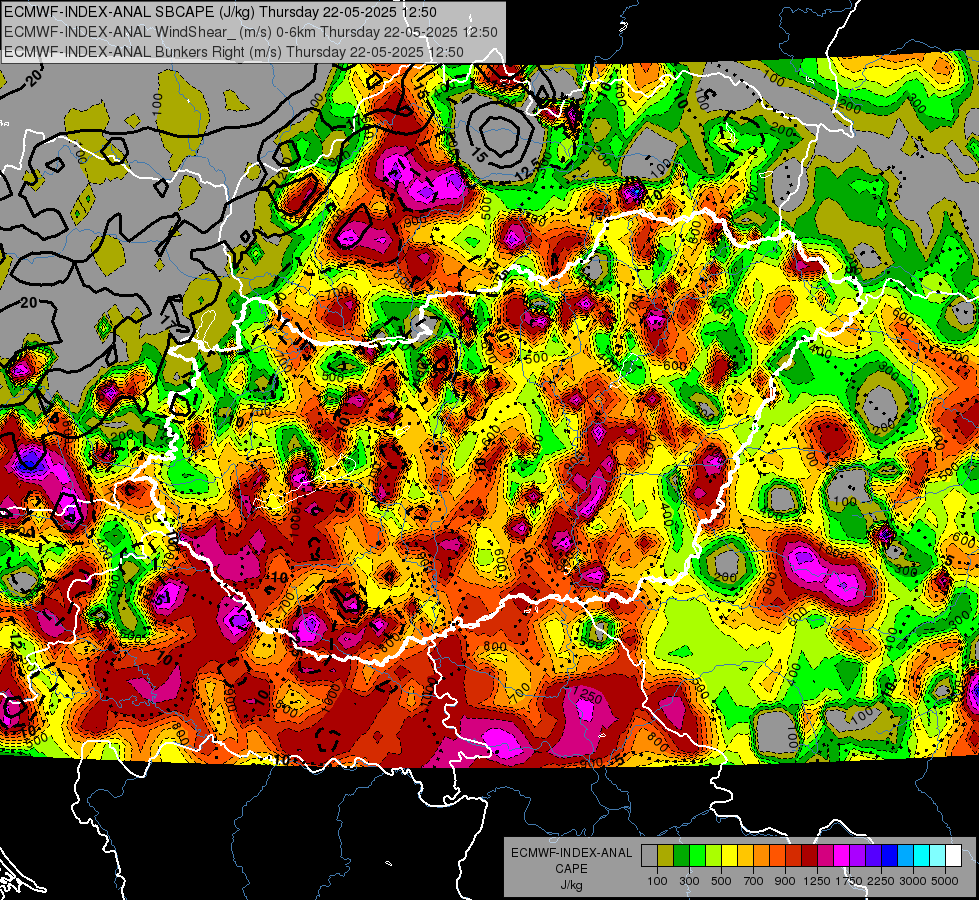The width and height of the screenshot is (979, 900).
Task: Click the 5000 tick label in legend
Action: (945, 881)
